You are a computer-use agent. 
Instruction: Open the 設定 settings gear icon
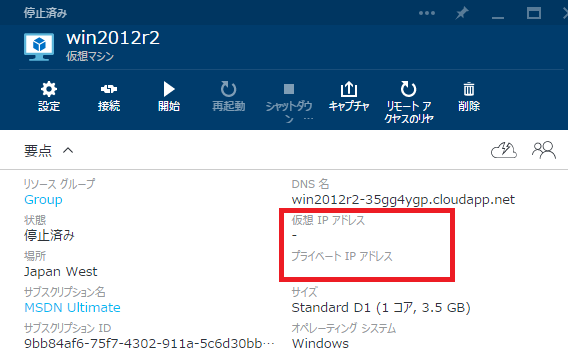point(49,89)
